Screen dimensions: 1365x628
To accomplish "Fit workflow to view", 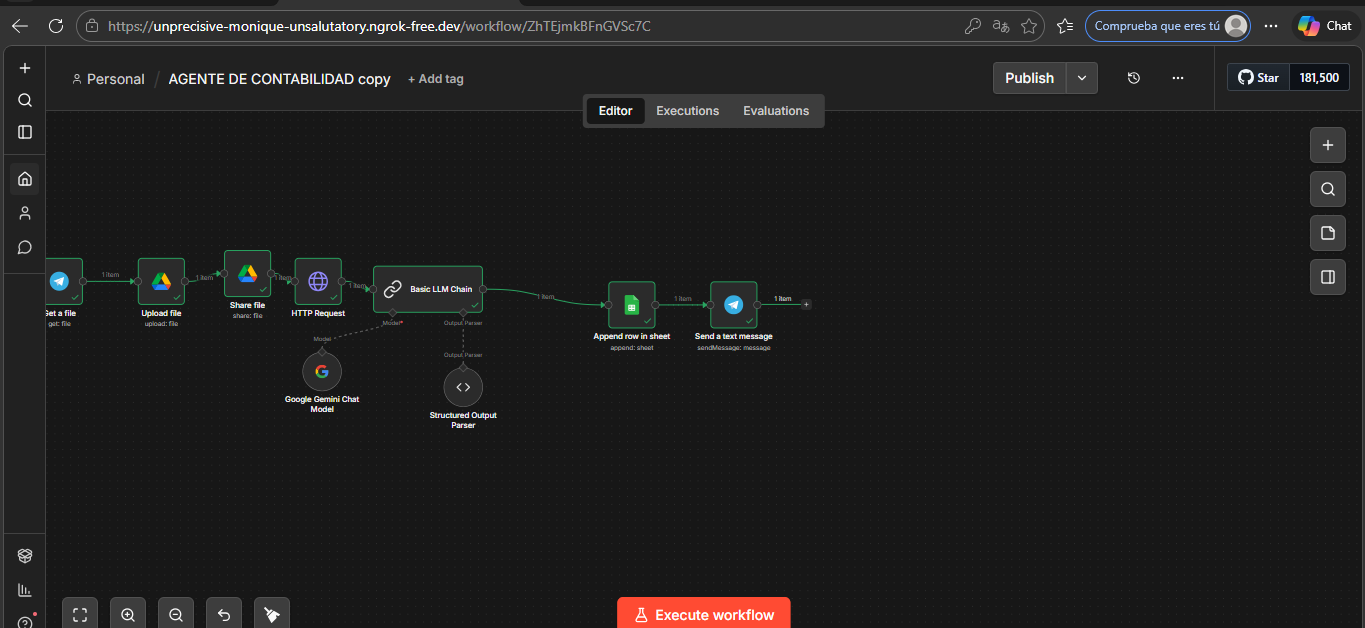I will [80, 615].
